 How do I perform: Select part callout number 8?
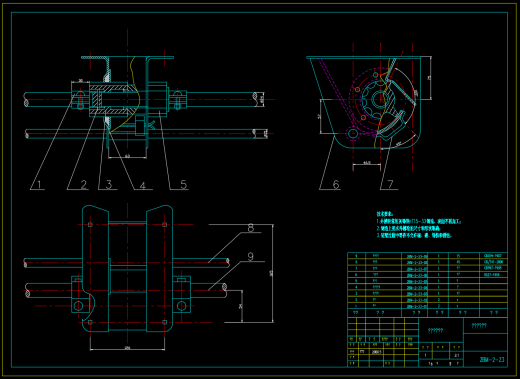(251, 228)
